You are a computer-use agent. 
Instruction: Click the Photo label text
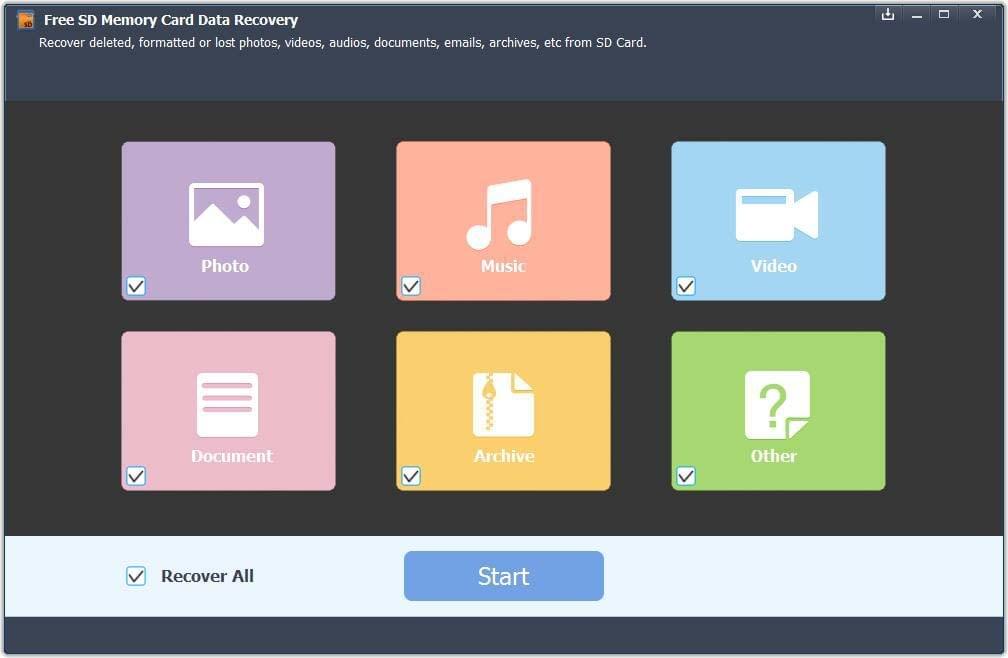coord(225,266)
